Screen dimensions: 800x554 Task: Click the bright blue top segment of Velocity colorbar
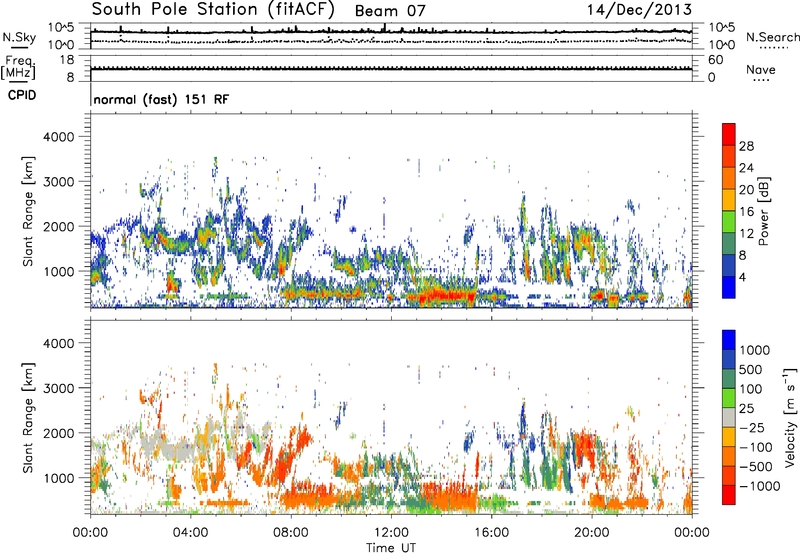[729, 340]
